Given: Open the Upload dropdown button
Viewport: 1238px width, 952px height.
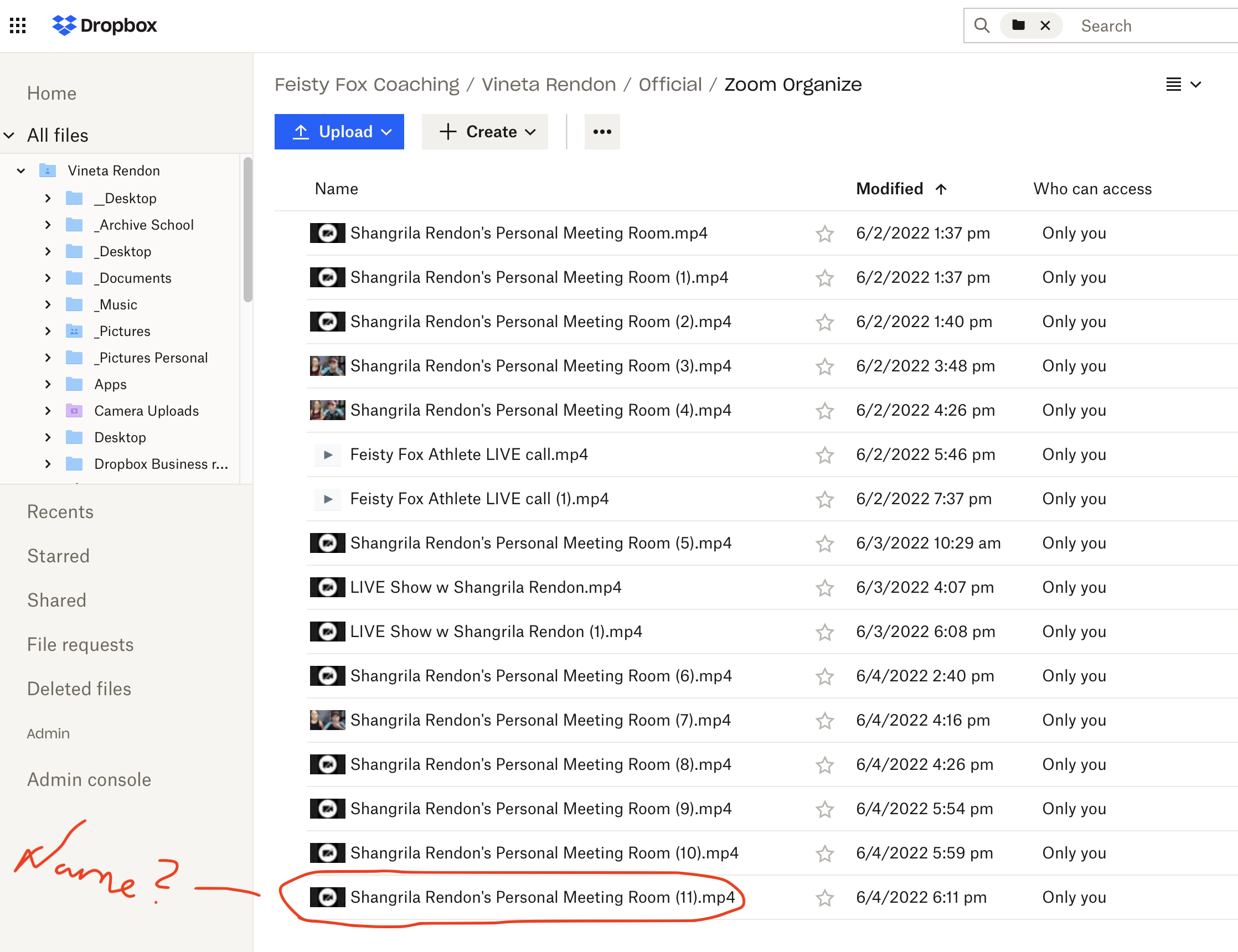Looking at the screenshot, I should pyautogui.click(x=339, y=132).
